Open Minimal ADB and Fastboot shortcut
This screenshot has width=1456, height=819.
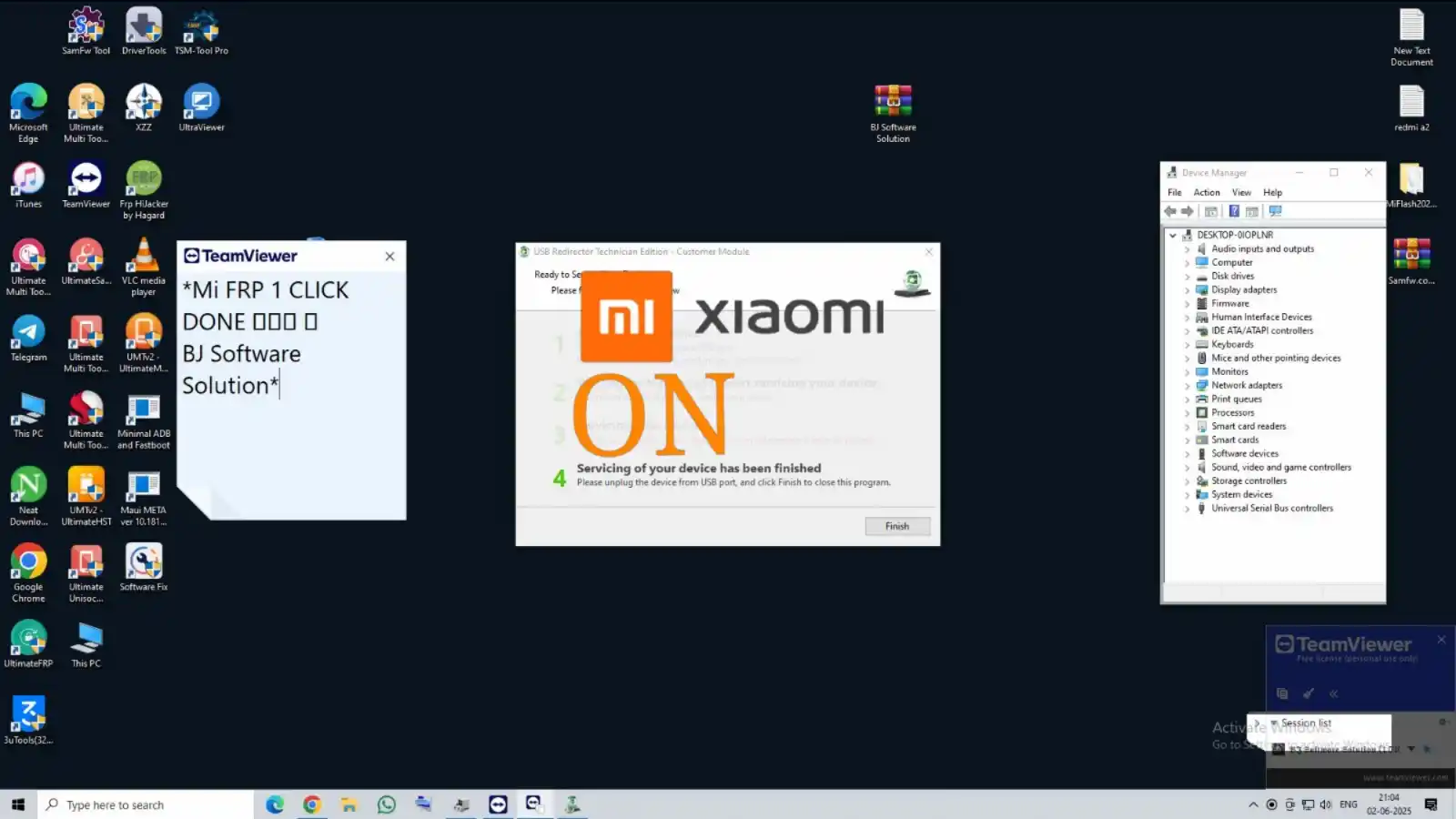coord(144,420)
